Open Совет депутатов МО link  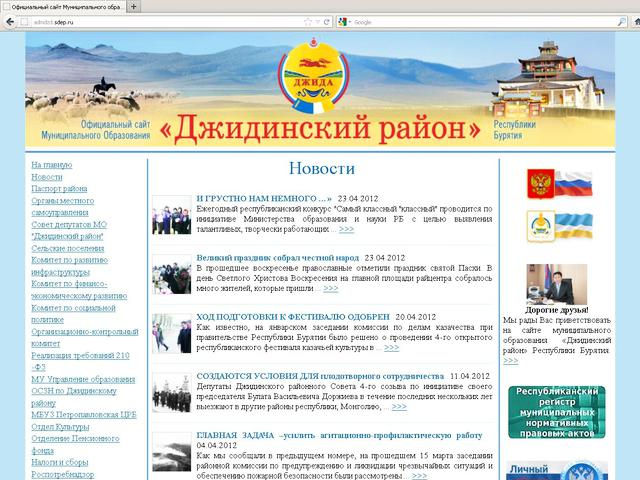click(x=69, y=230)
